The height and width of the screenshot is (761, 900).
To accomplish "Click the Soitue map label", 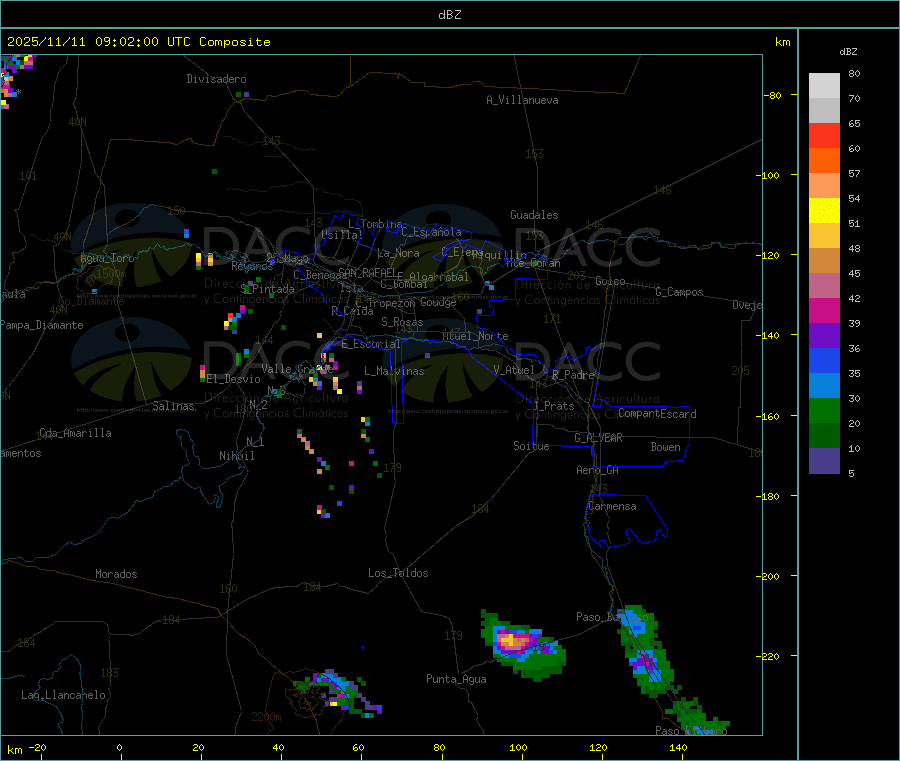I will 531,446.
